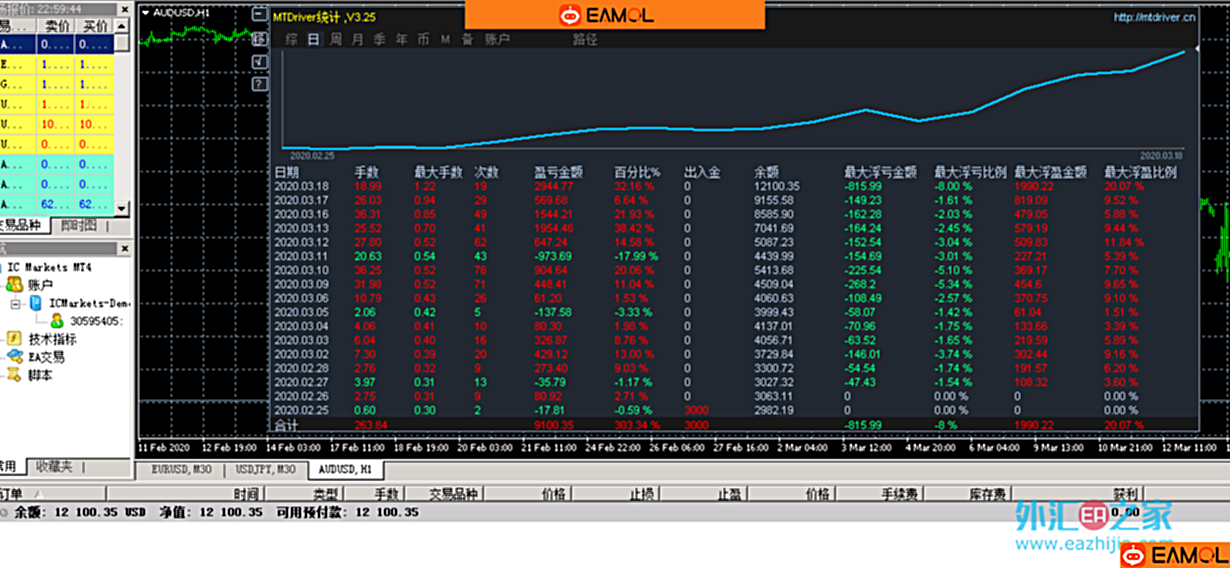Click the 库存费 swap column header
Image resolution: width=1230 pixels, height=568 pixels.
pyautogui.click(x=989, y=494)
